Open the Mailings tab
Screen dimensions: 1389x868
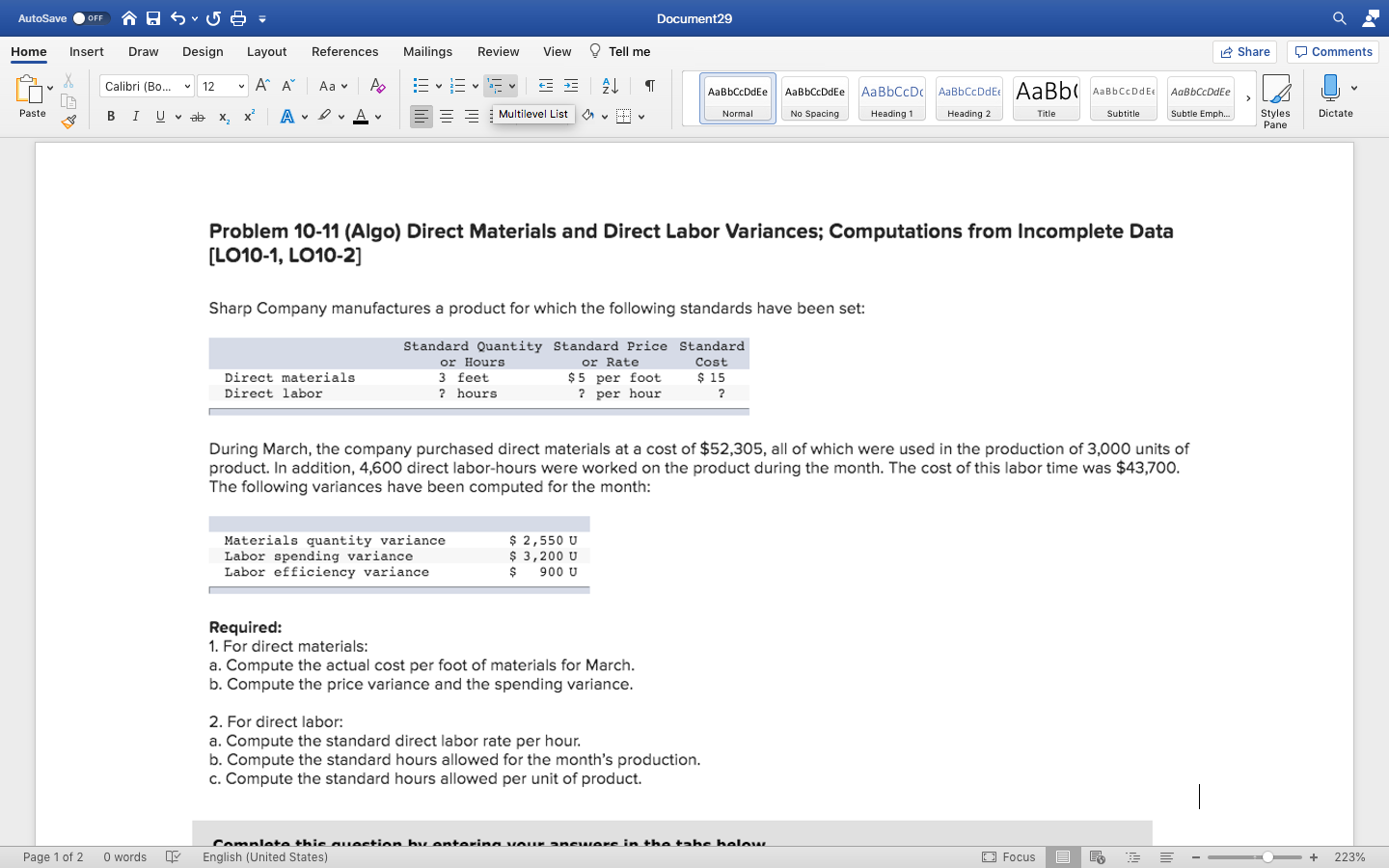click(x=427, y=51)
